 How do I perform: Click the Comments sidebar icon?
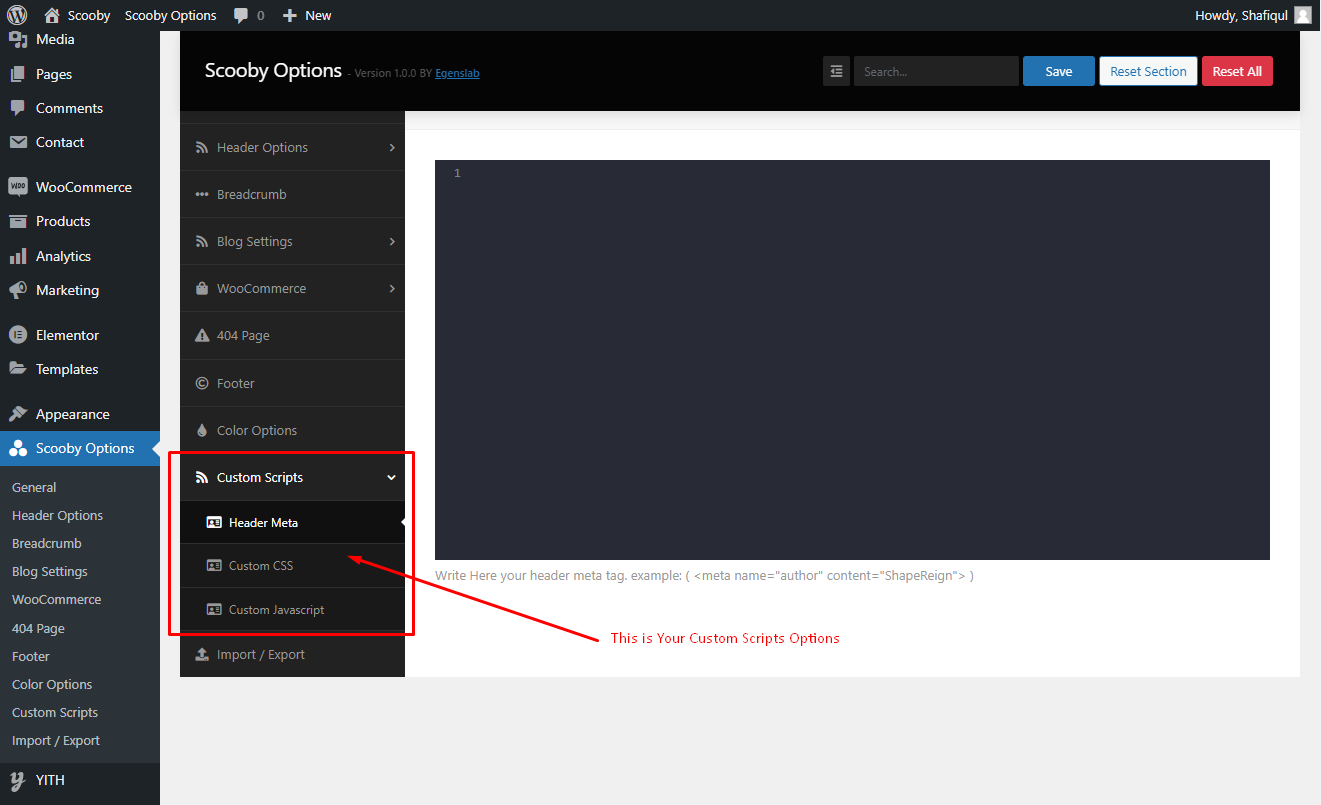tap(18, 108)
